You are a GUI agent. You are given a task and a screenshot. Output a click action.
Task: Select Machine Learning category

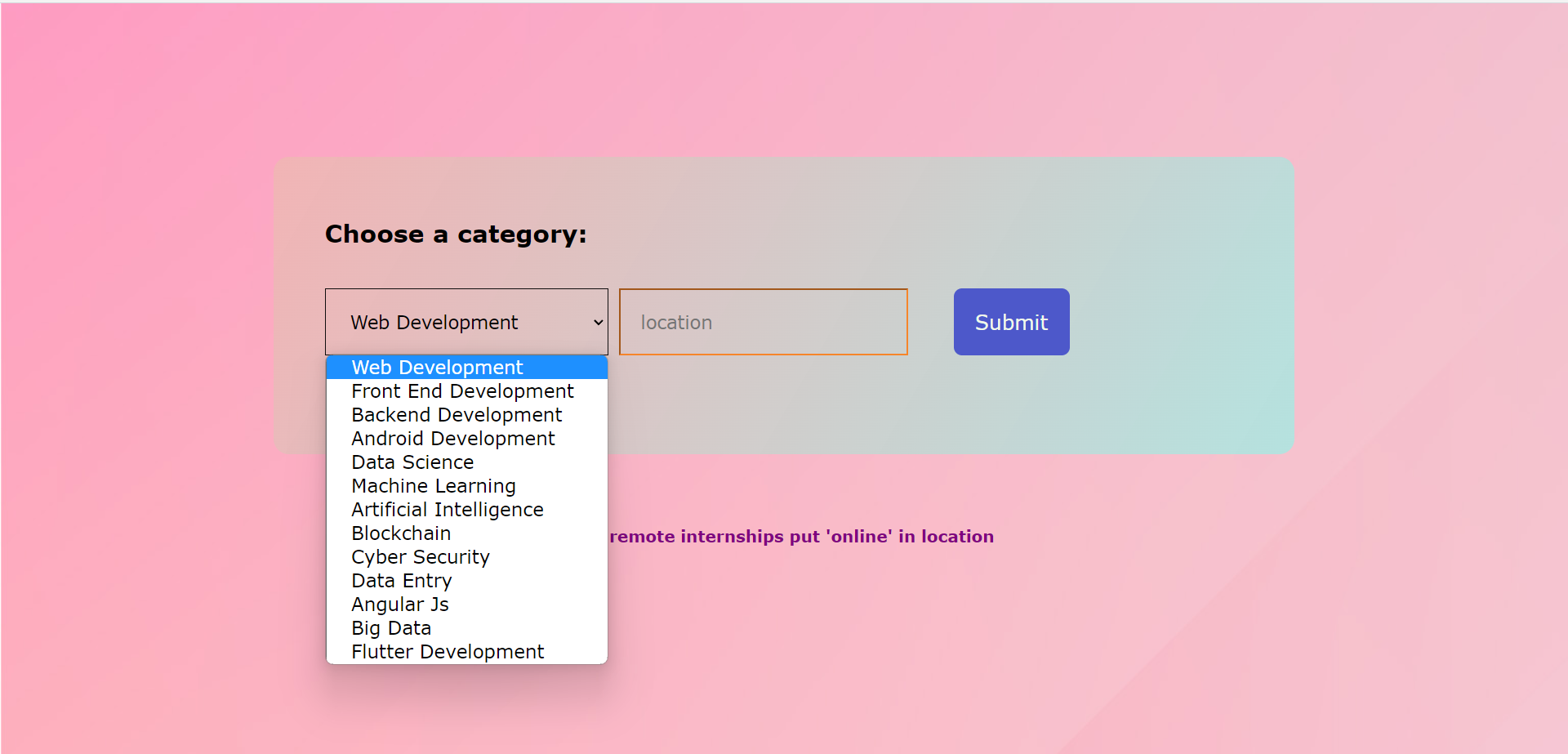click(434, 485)
